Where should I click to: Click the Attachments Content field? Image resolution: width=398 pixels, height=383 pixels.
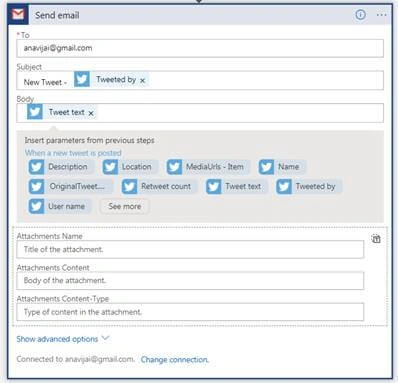(x=190, y=280)
